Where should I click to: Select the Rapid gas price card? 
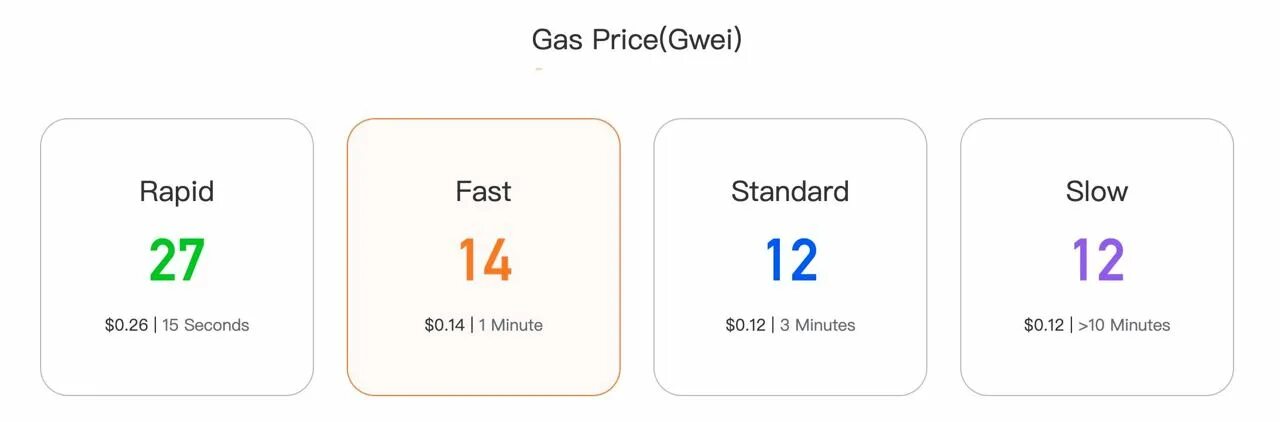click(x=177, y=257)
